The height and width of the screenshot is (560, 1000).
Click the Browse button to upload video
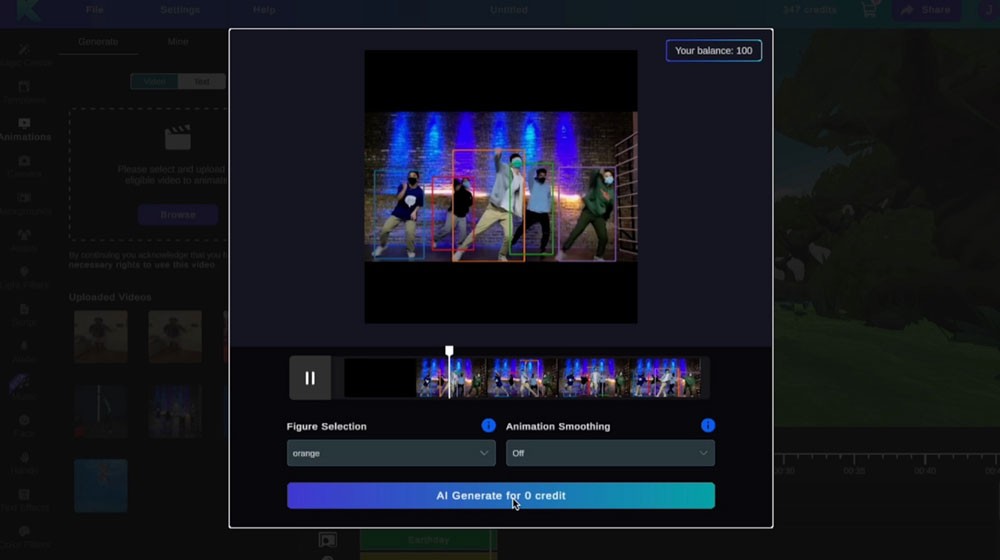178,215
